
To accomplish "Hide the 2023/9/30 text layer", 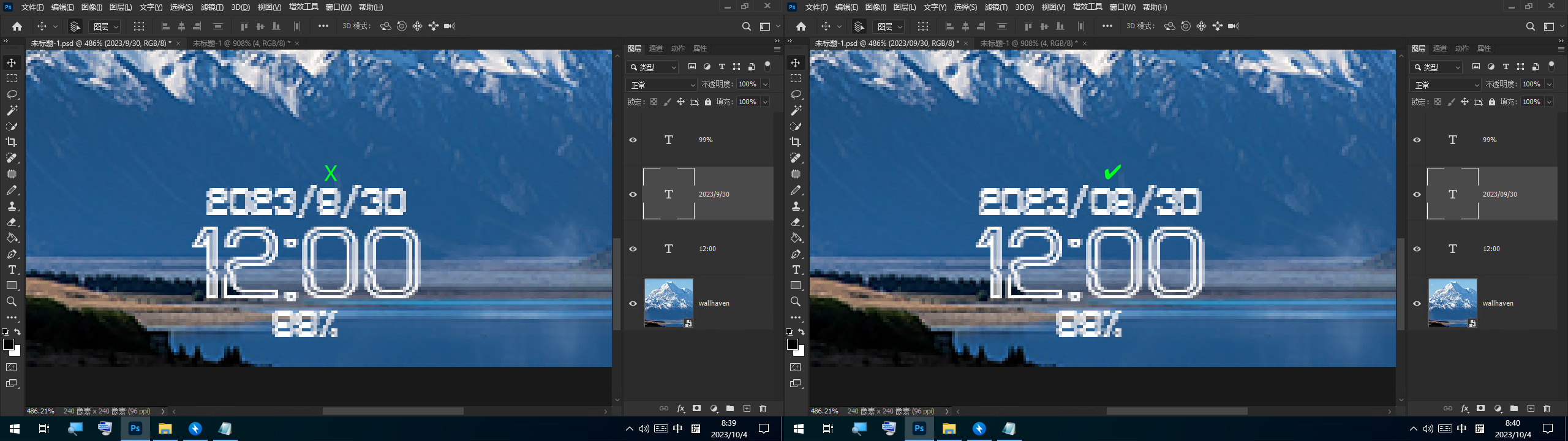I will pos(633,194).
